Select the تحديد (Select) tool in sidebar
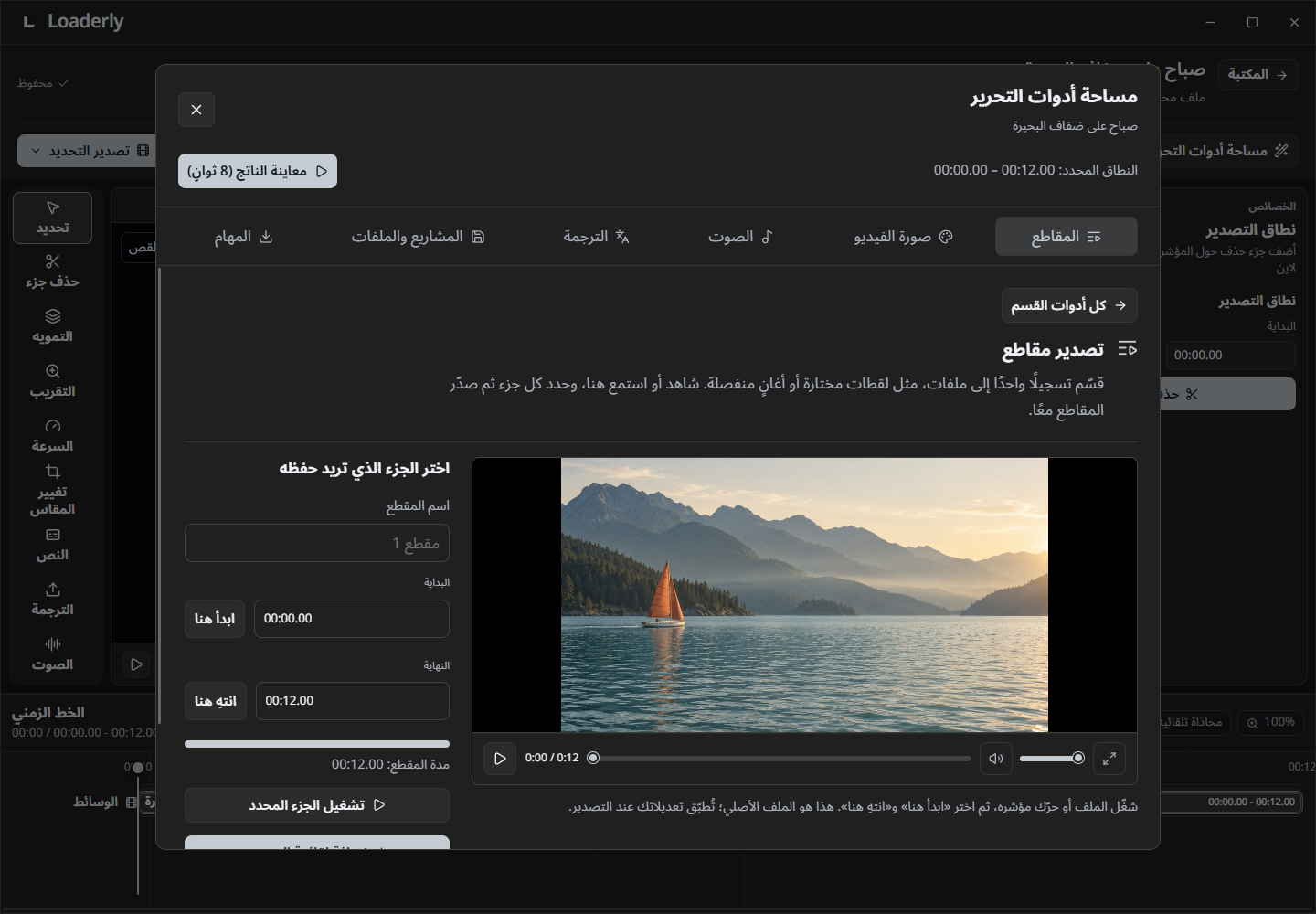The width and height of the screenshot is (1316, 914). coord(52,218)
